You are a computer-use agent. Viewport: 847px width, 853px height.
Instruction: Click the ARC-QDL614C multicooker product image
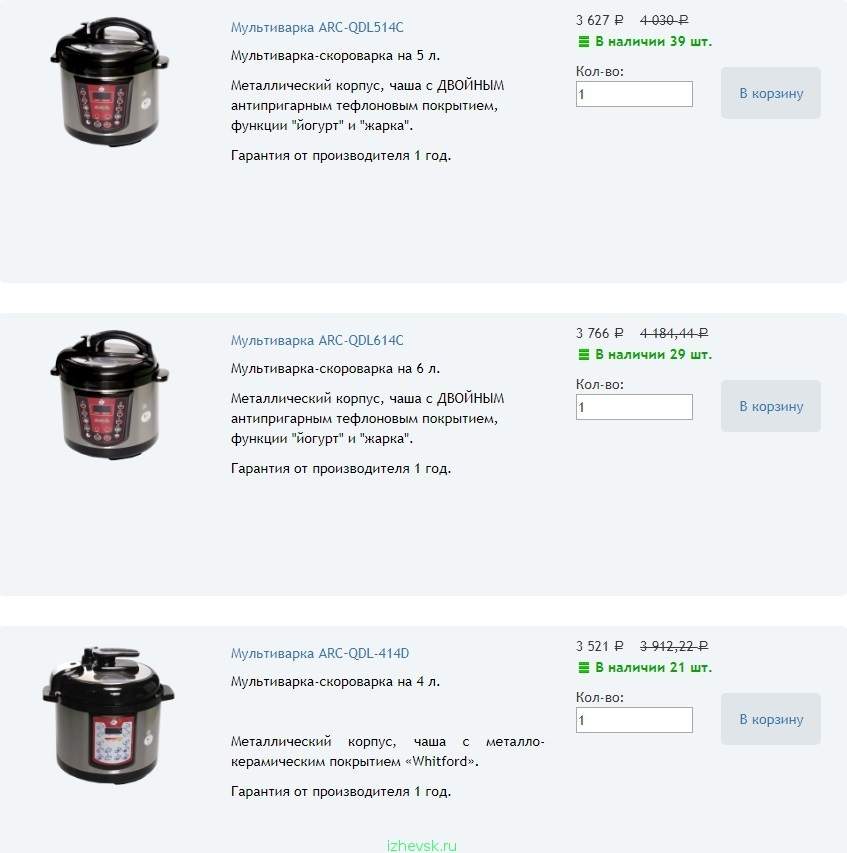tap(109, 394)
